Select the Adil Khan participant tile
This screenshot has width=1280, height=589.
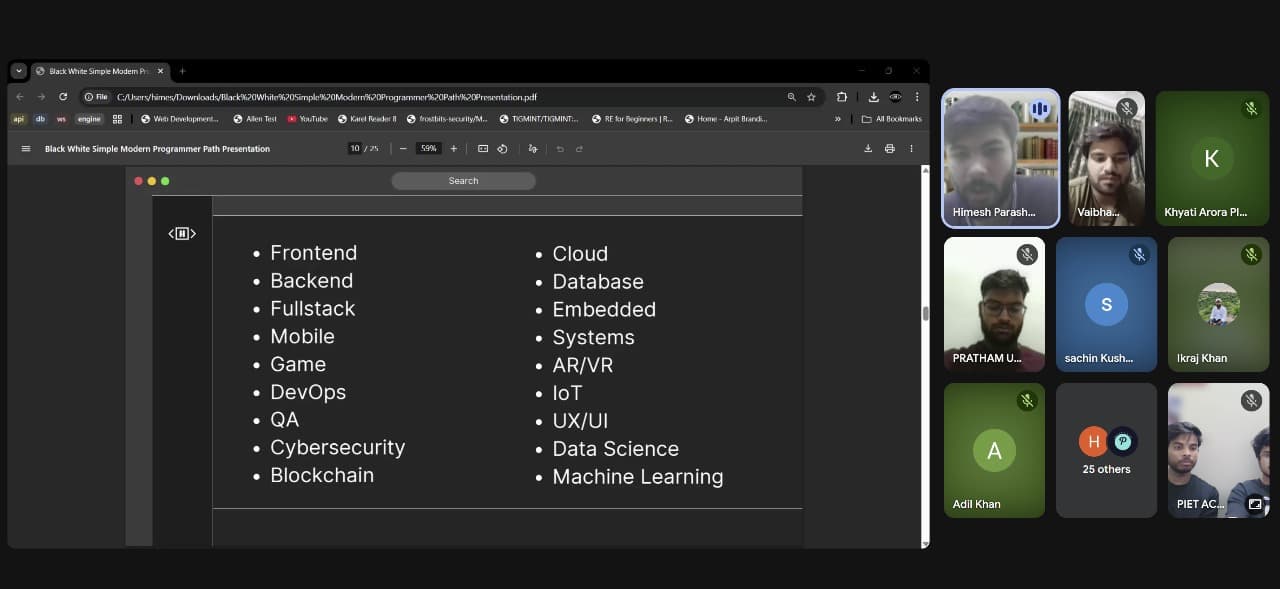tap(994, 450)
